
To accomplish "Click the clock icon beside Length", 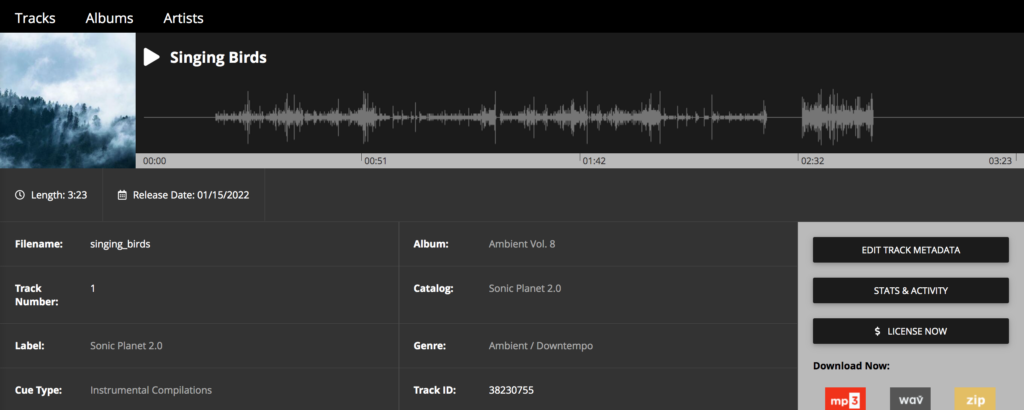I will pos(20,195).
